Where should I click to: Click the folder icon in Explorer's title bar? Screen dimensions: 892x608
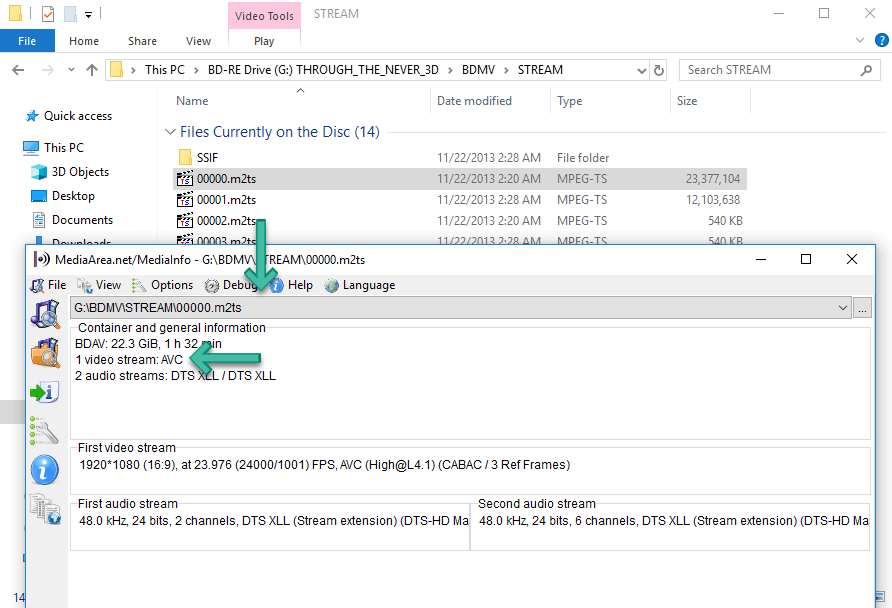tap(15, 13)
